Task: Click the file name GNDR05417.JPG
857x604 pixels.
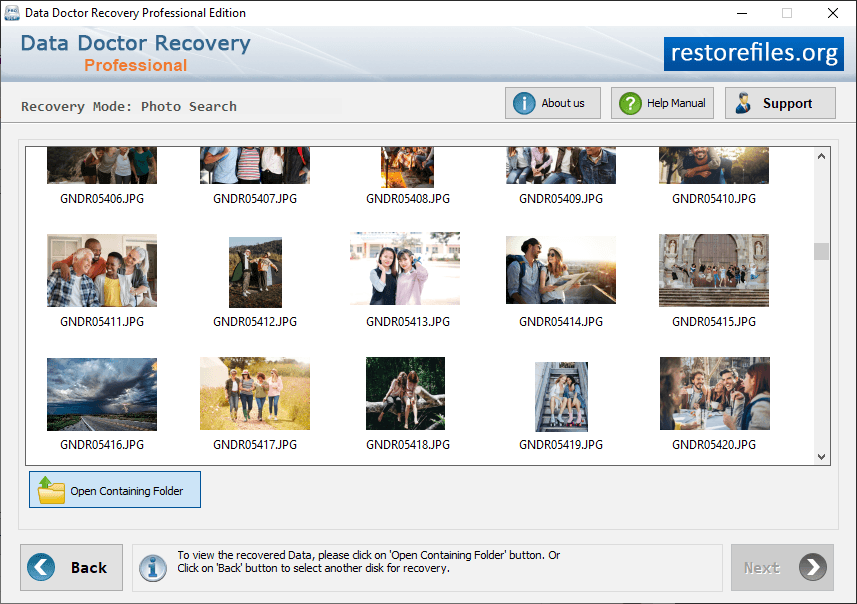Action: [x=255, y=444]
